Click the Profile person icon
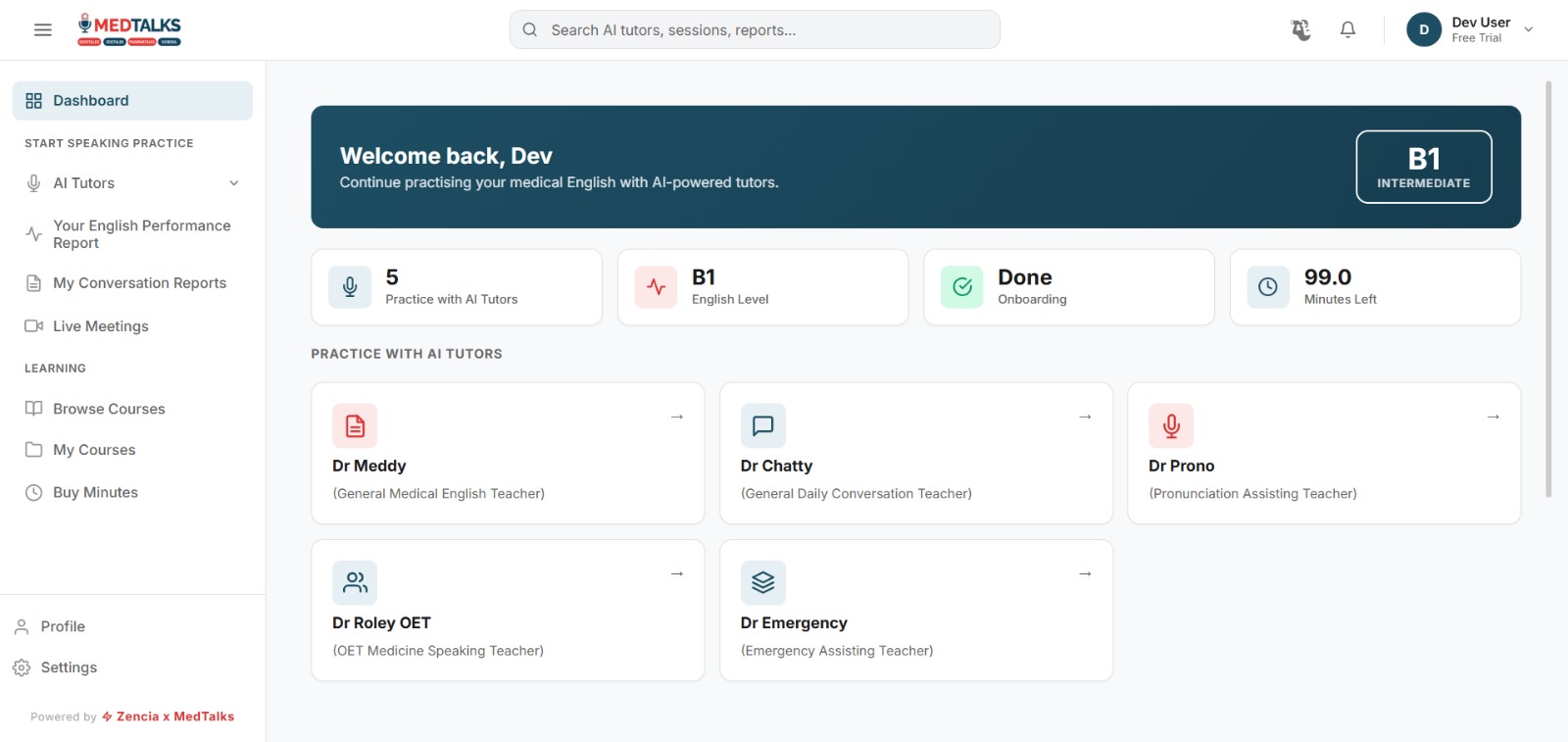Image resolution: width=1568 pixels, height=742 pixels. click(x=22, y=626)
